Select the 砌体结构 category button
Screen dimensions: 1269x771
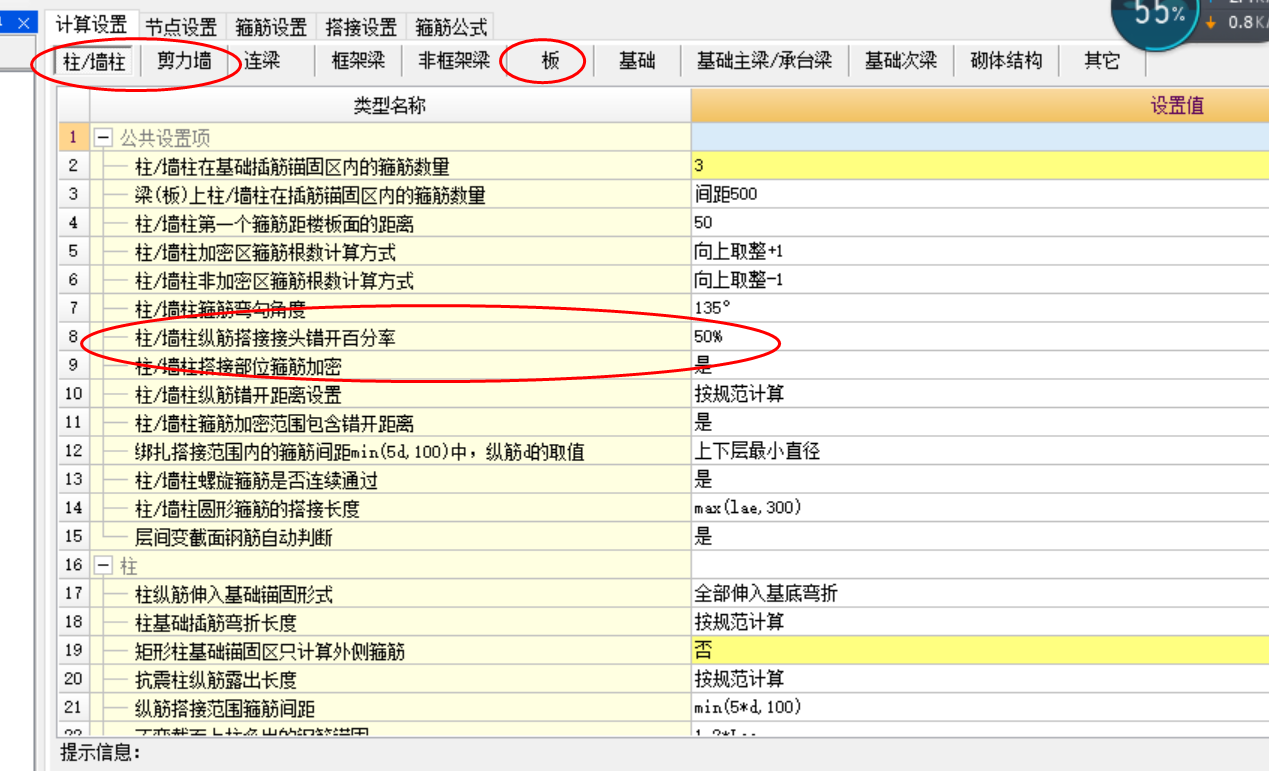[1006, 61]
